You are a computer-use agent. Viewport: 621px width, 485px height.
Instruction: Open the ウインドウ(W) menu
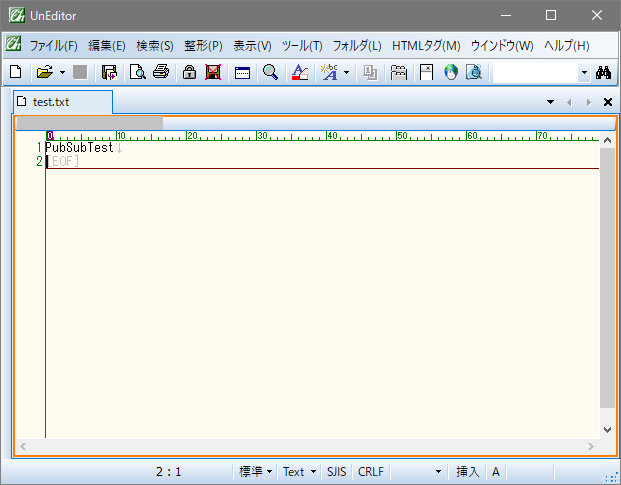502,46
